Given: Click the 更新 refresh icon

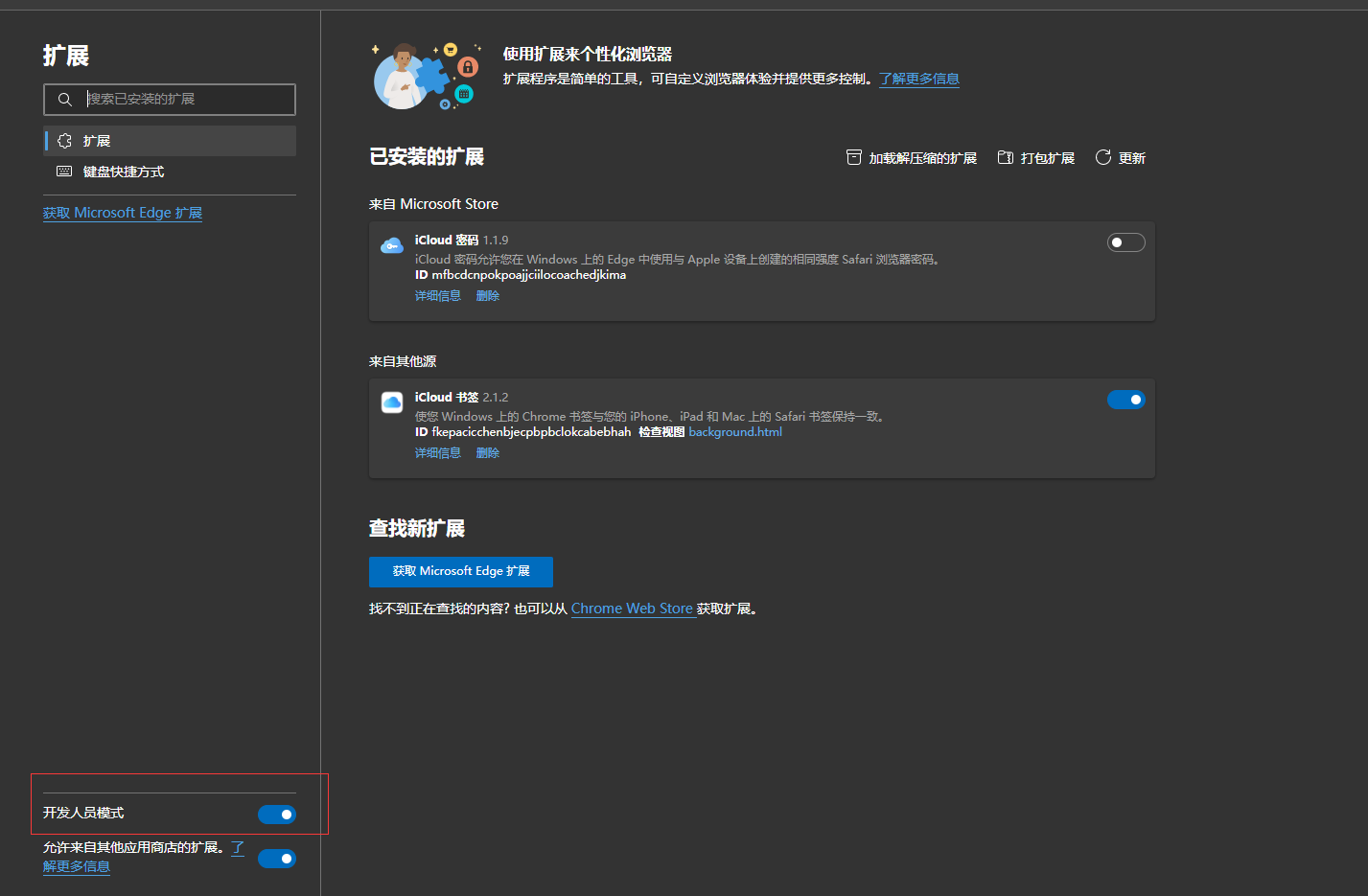Looking at the screenshot, I should [x=1103, y=157].
